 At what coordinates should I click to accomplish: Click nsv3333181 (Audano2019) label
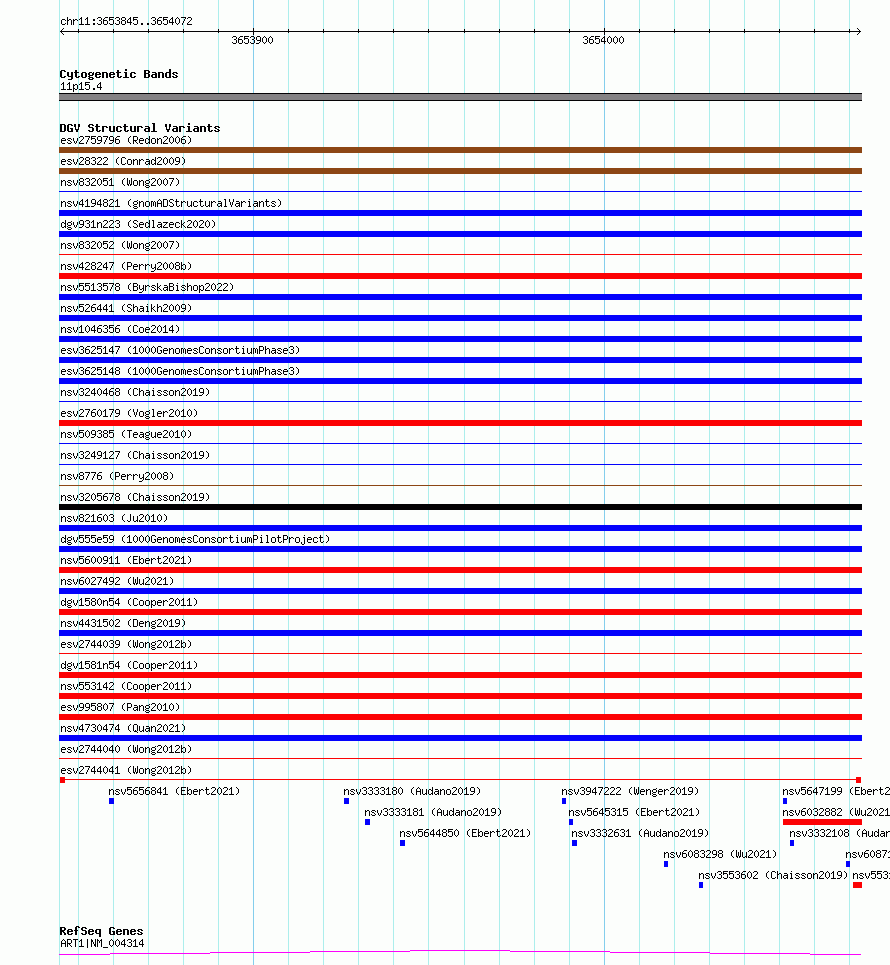click(x=433, y=812)
